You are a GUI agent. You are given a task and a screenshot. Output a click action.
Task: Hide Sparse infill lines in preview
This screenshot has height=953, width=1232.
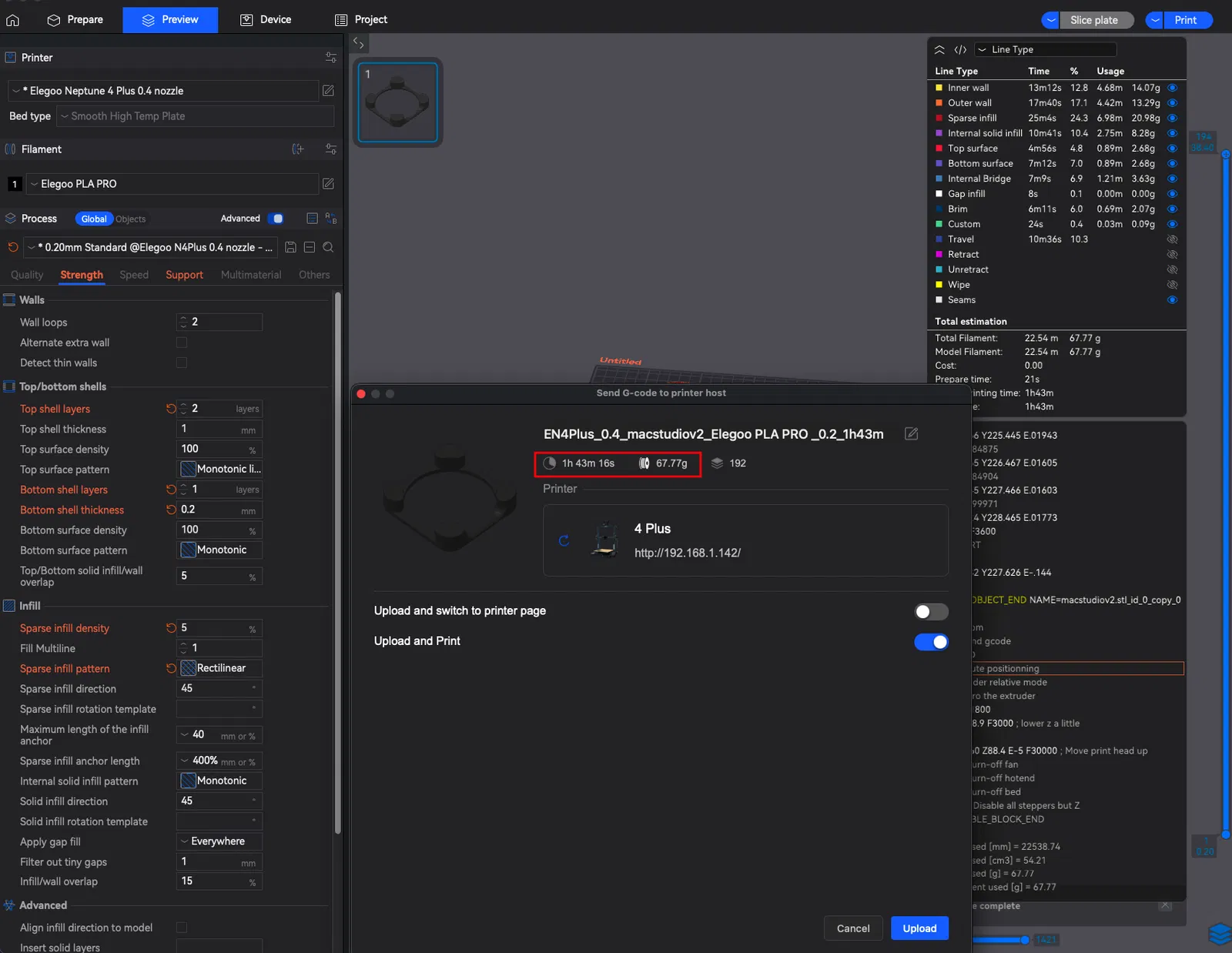[x=1173, y=118]
